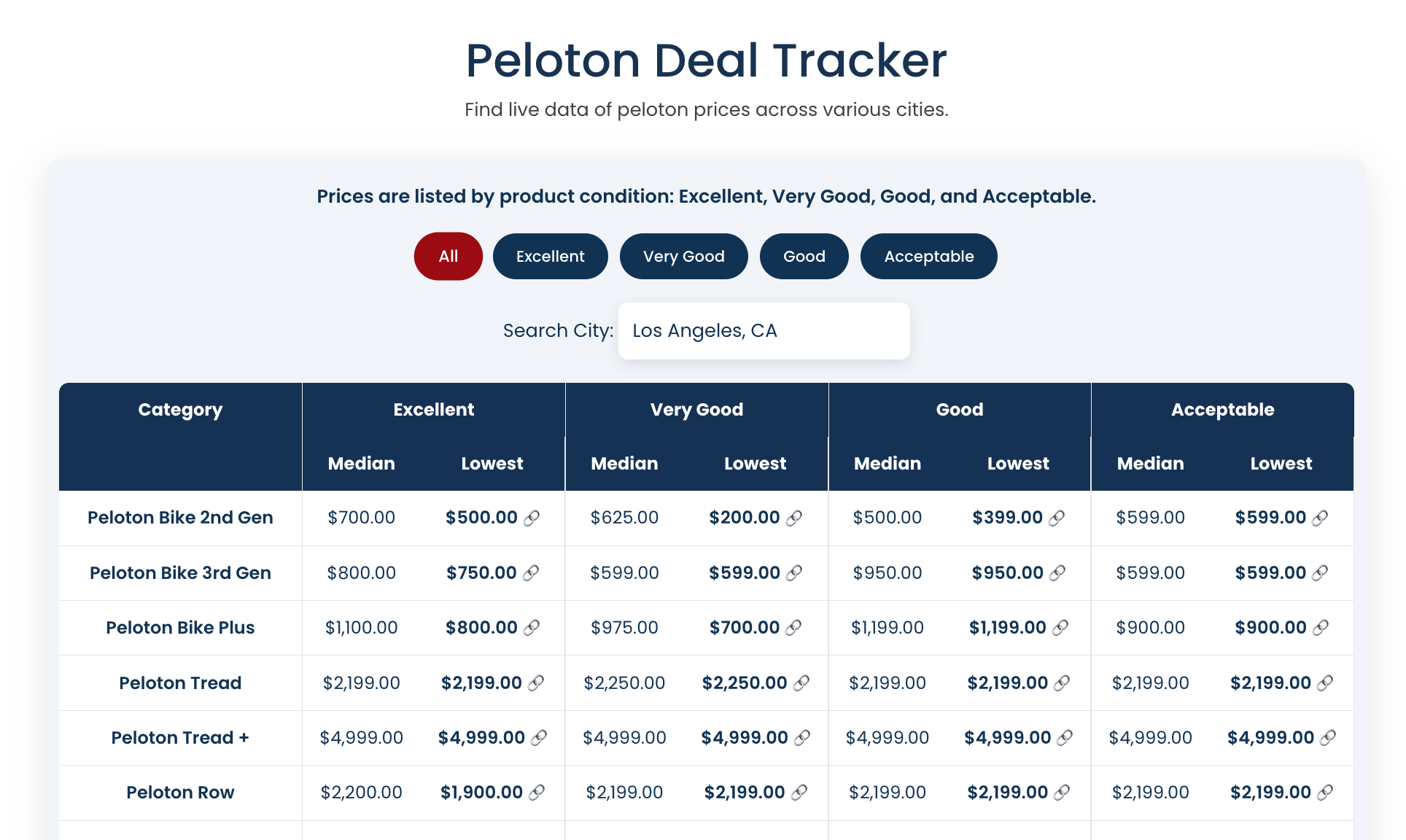
Task: Filter by Excellent condition
Action: coord(550,257)
